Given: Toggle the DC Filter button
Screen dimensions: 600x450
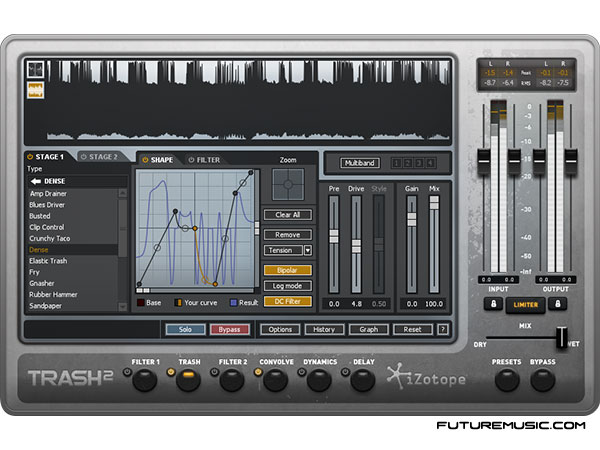Looking at the screenshot, I should click(x=288, y=302).
